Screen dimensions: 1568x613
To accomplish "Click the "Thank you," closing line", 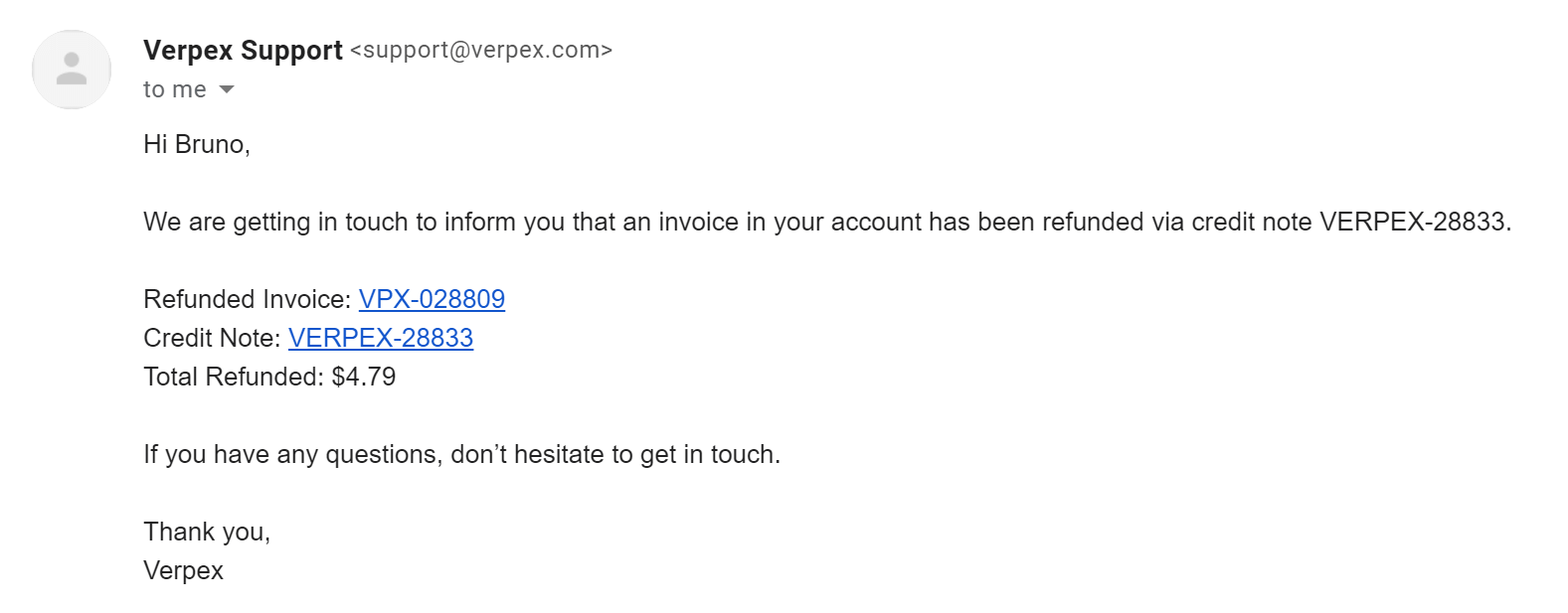I will click(207, 532).
